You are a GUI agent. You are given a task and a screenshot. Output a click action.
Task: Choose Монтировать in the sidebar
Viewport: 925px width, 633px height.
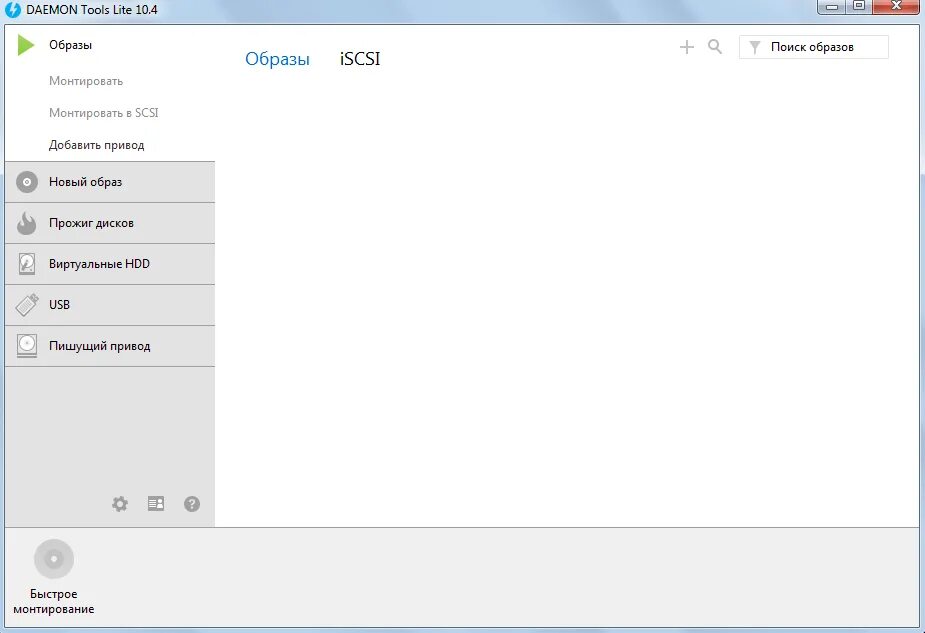click(86, 81)
